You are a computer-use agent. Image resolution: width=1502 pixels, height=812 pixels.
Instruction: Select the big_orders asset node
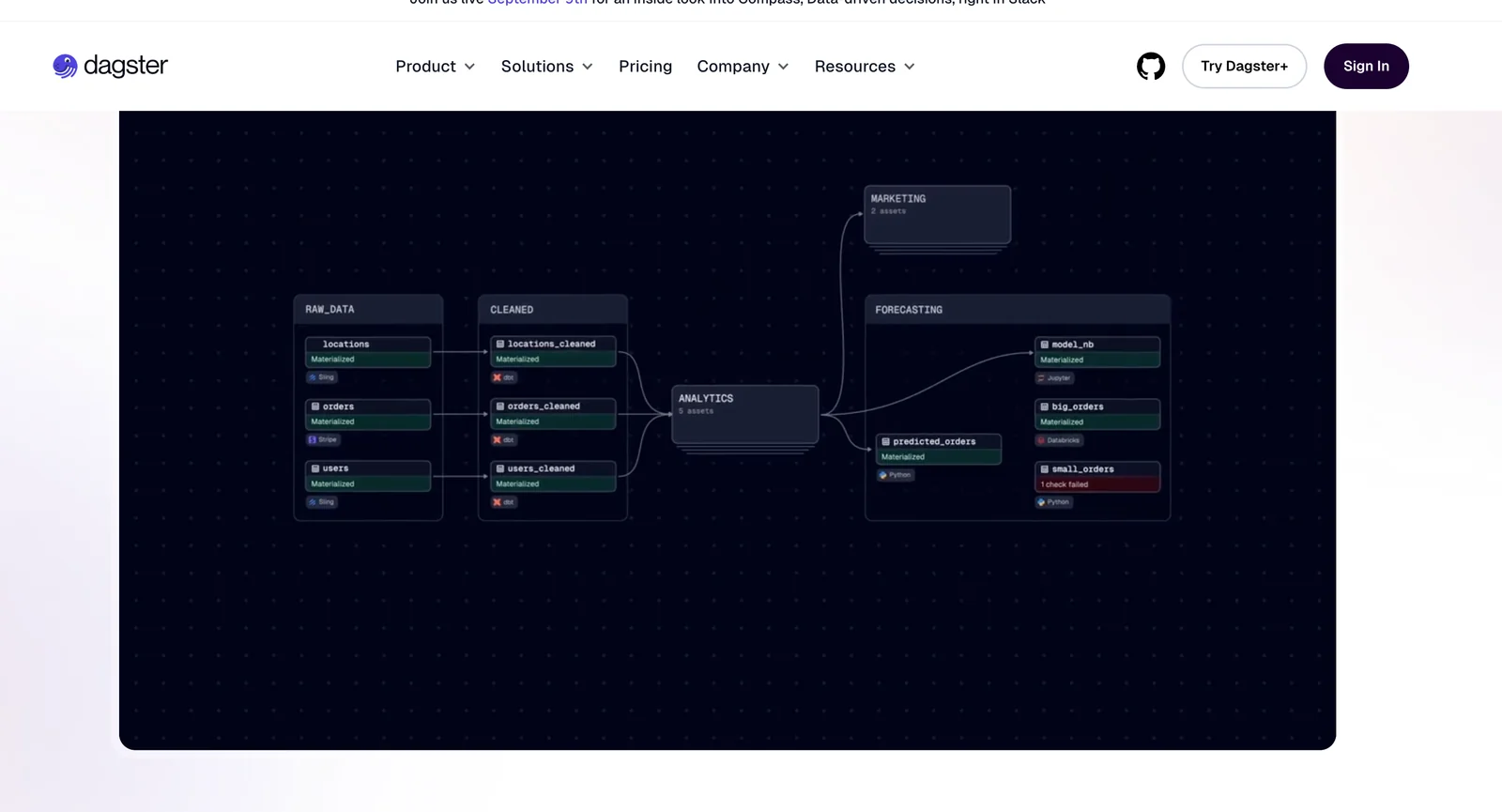pyautogui.click(x=1097, y=414)
